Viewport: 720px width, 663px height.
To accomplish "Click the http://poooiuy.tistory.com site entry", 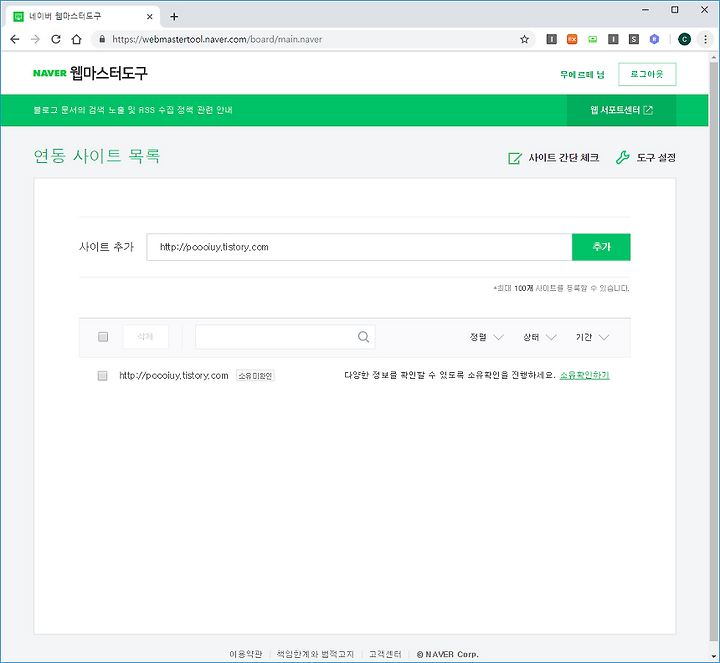I will coord(174,376).
